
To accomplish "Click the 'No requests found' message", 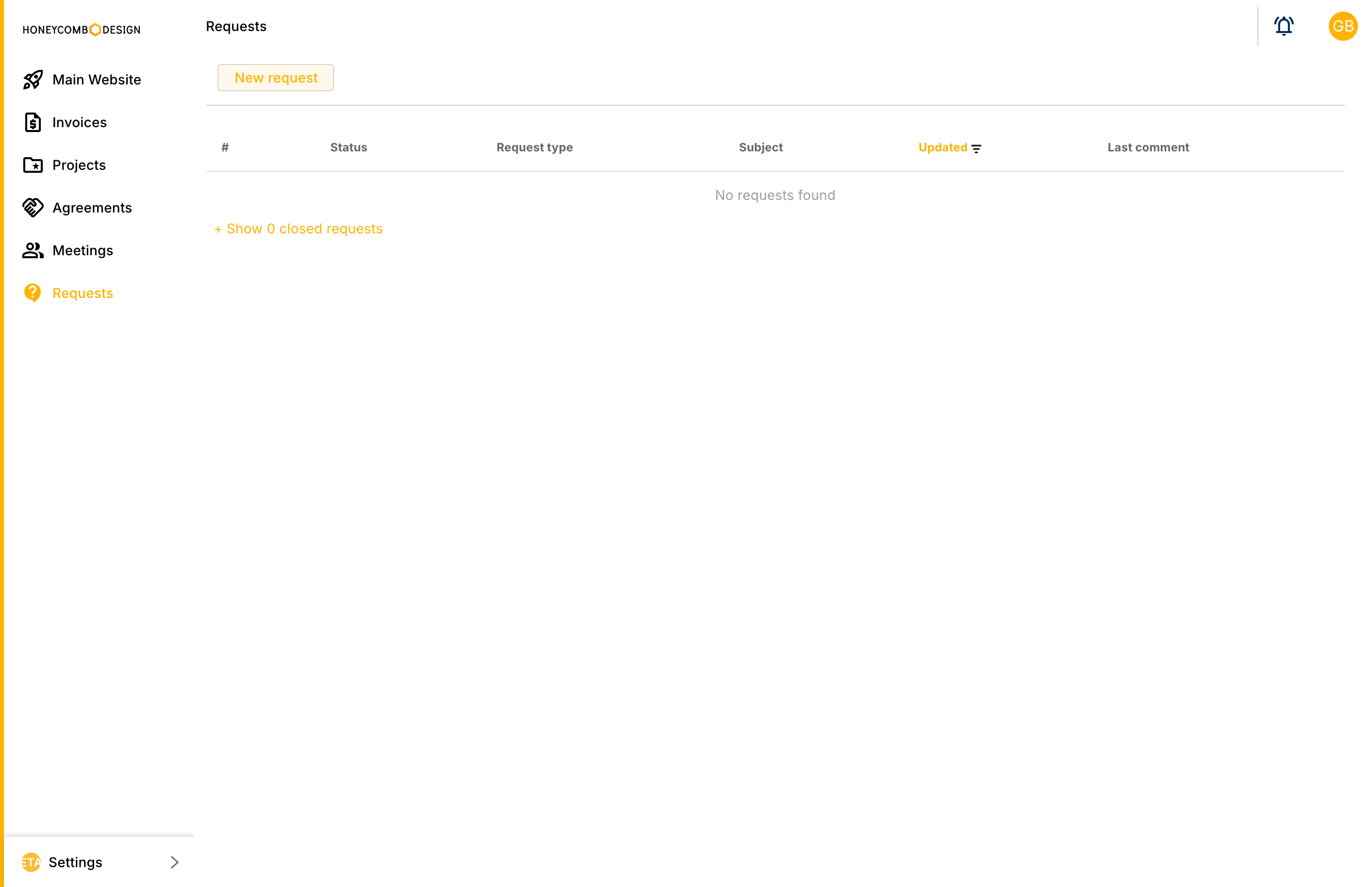I will [x=774, y=195].
